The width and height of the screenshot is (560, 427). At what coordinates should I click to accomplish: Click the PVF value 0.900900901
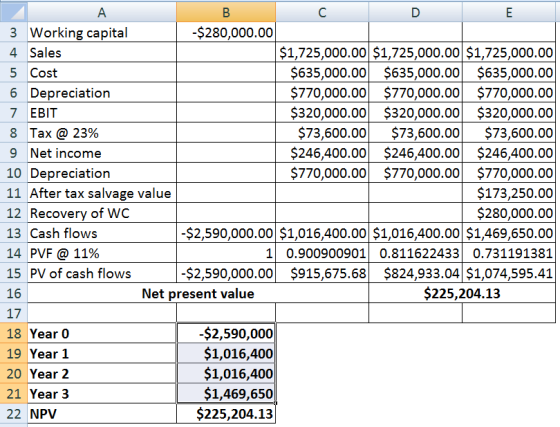(x=322, y=253)
